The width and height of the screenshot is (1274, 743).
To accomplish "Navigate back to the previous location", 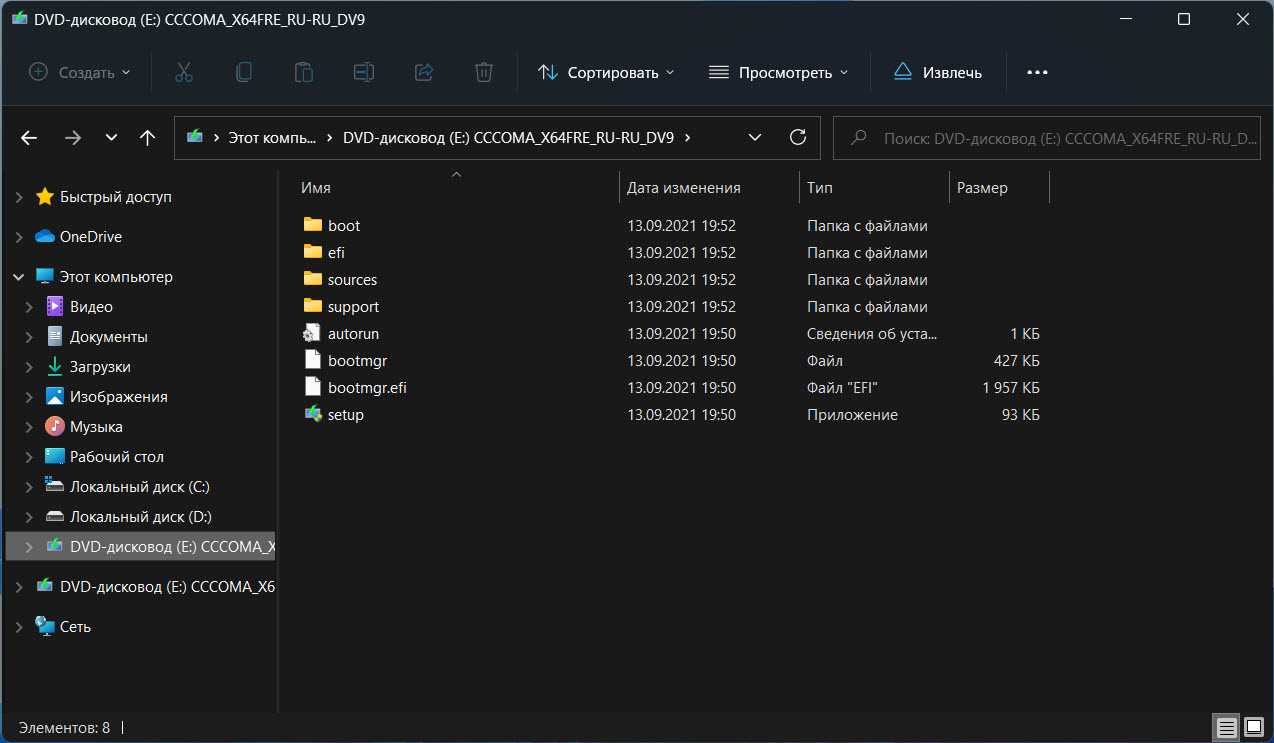I will point(29,138).
